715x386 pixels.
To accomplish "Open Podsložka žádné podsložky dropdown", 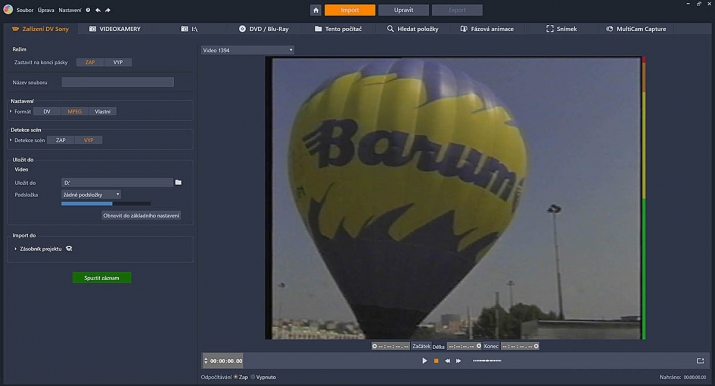I will click(91, 195).
